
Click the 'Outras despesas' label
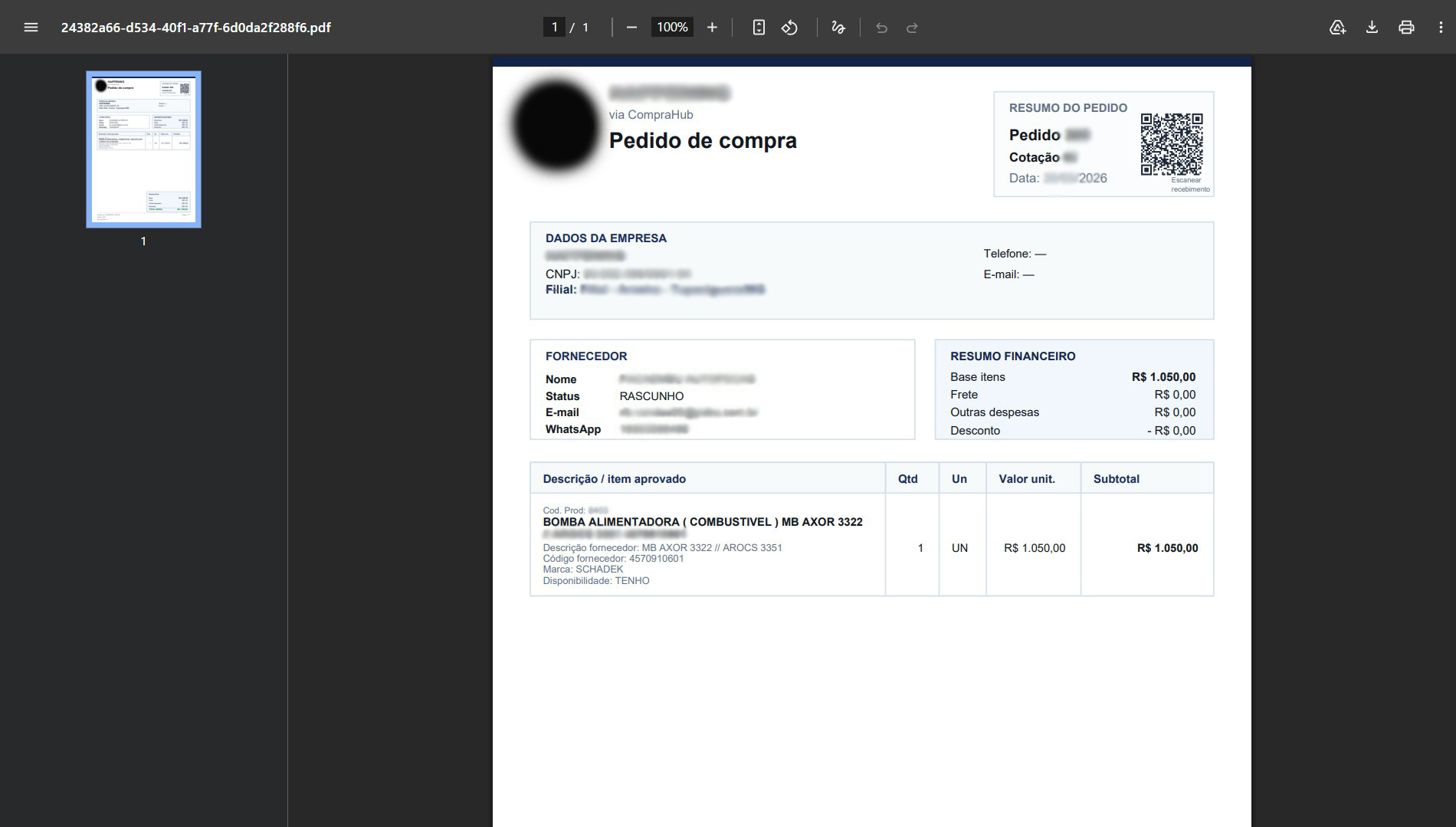click(x=994, y=412)
